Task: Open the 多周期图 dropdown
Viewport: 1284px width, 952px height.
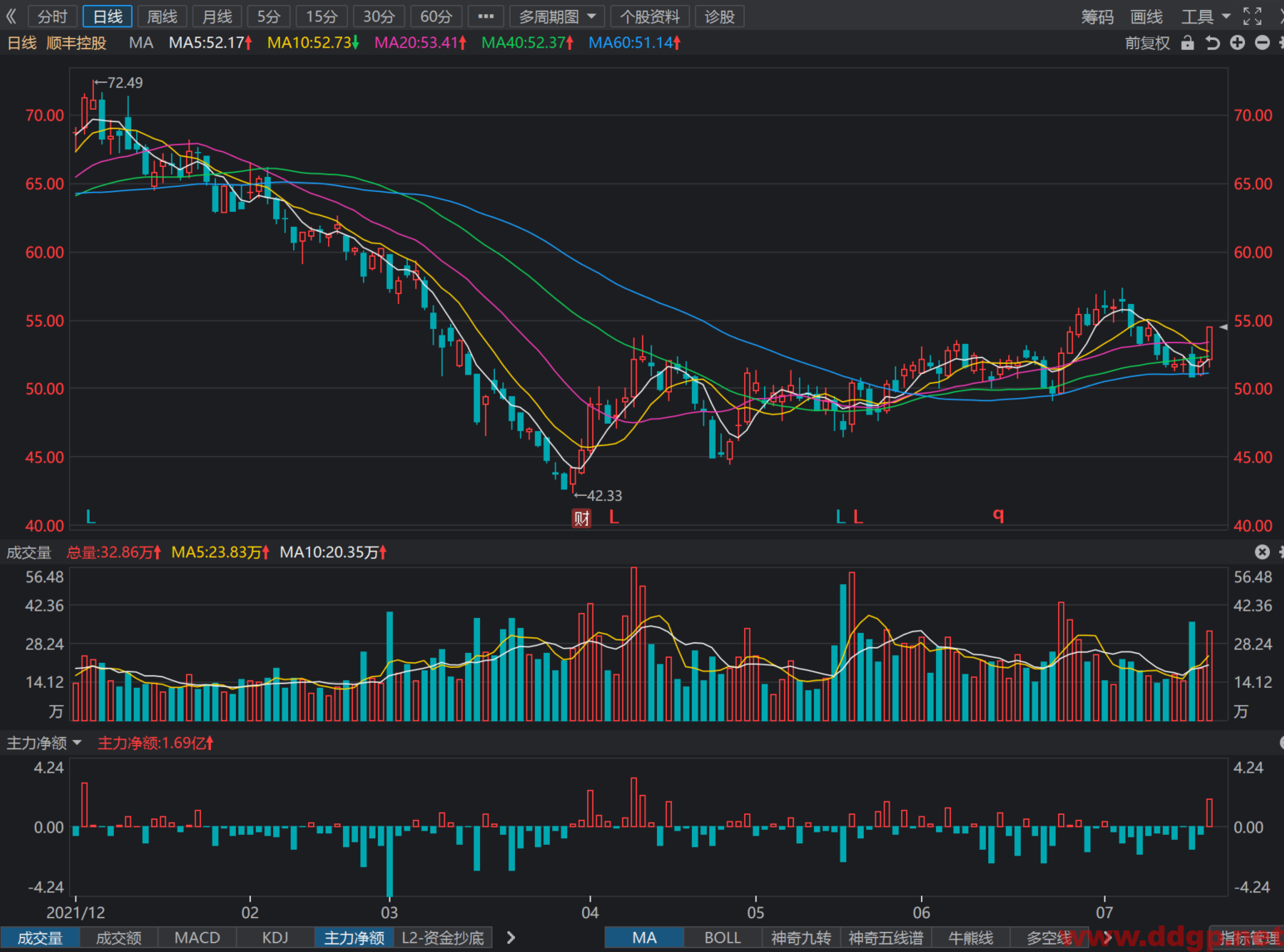Action: [x=557, y=17]
